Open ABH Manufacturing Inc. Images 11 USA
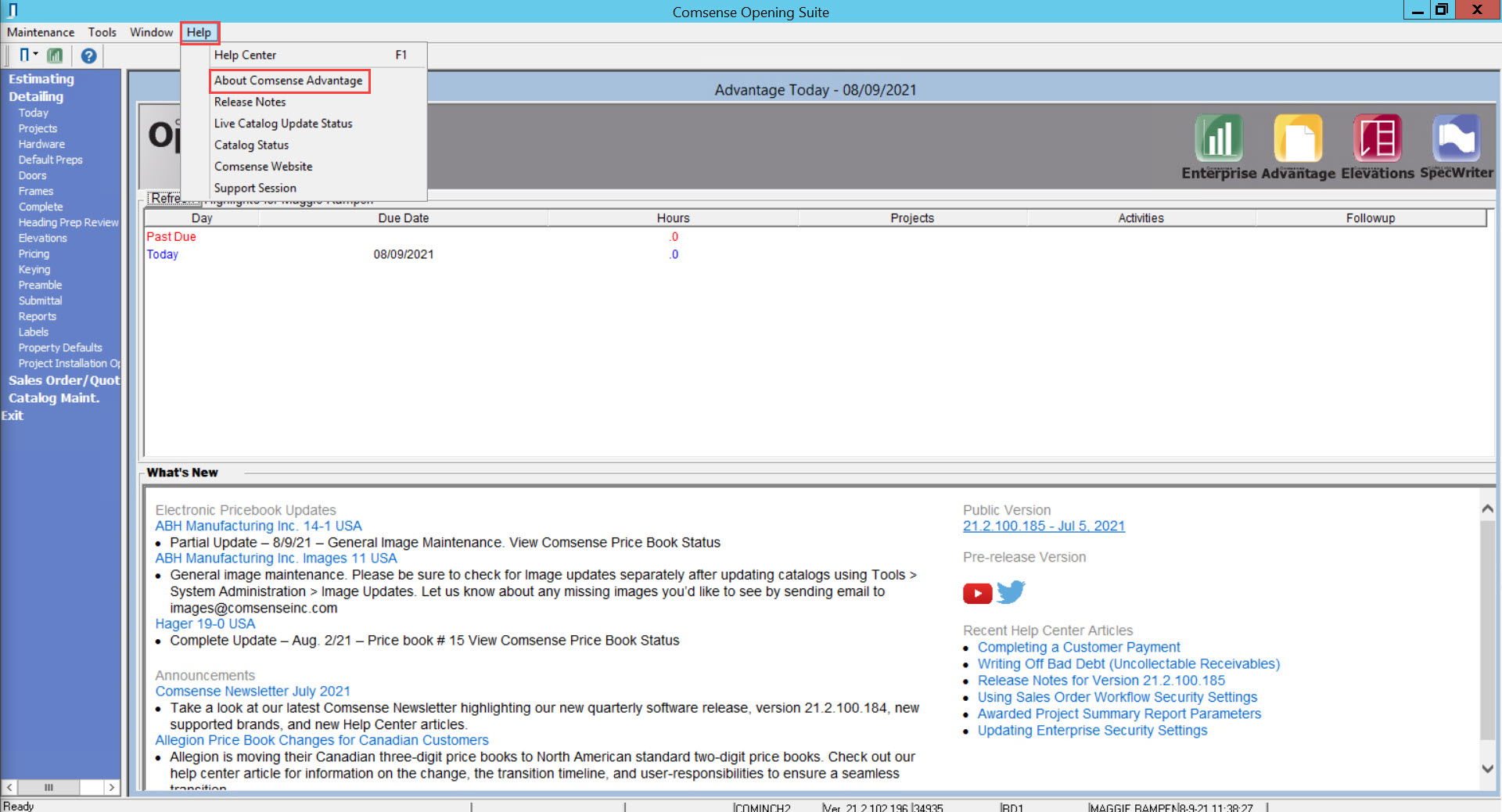The height and width of the screenshot is (812, 1502). pyautogui.click(x=275, y=558)
